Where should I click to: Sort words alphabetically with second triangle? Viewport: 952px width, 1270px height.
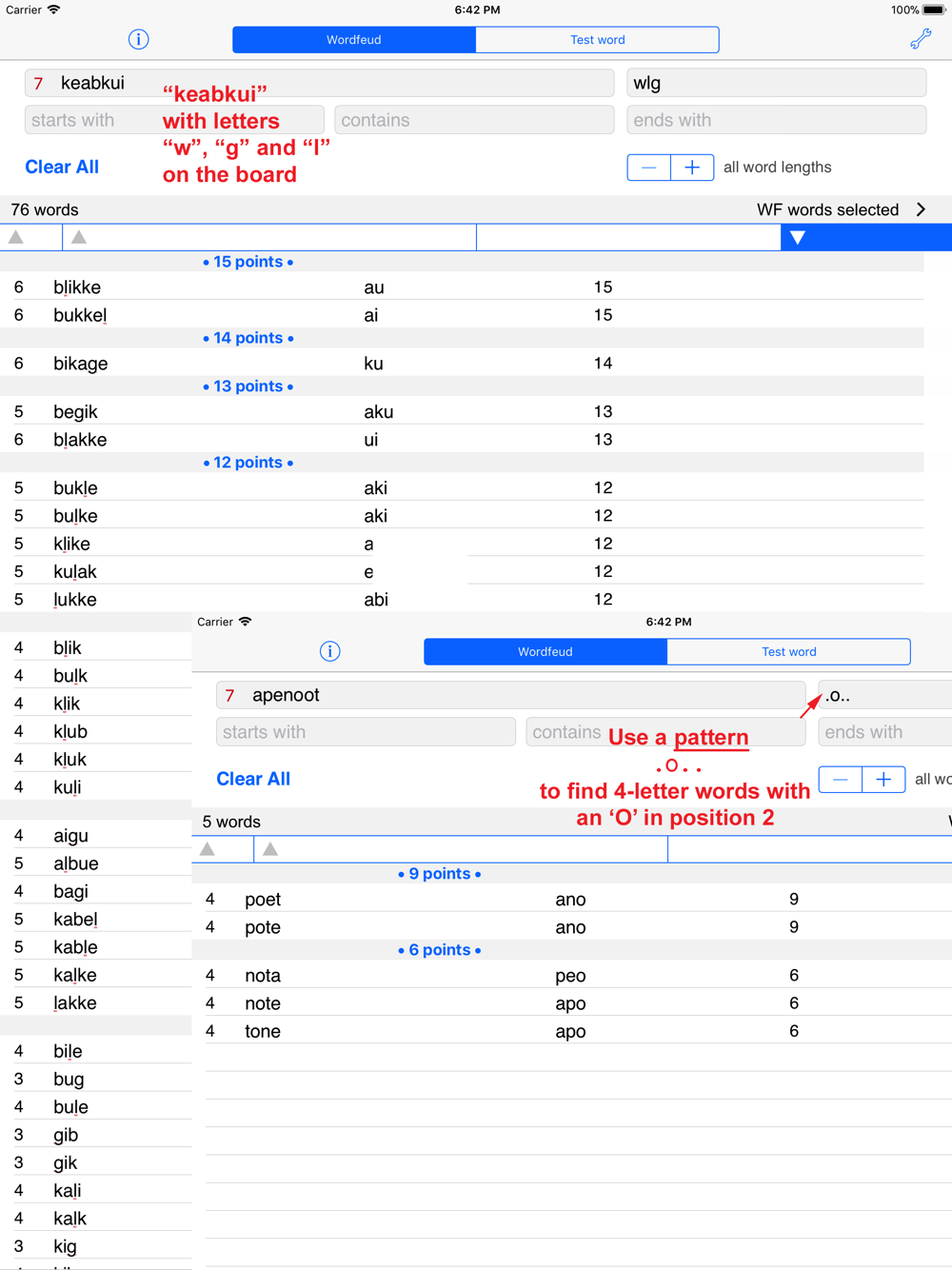click(79, 237)
